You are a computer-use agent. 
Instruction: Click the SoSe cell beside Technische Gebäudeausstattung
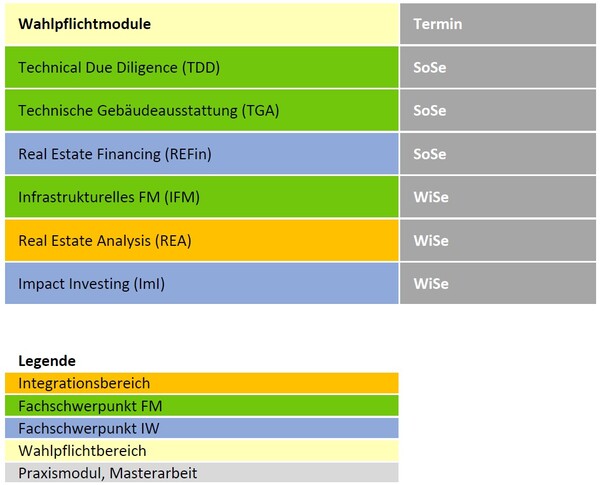(x=497, y=111)
